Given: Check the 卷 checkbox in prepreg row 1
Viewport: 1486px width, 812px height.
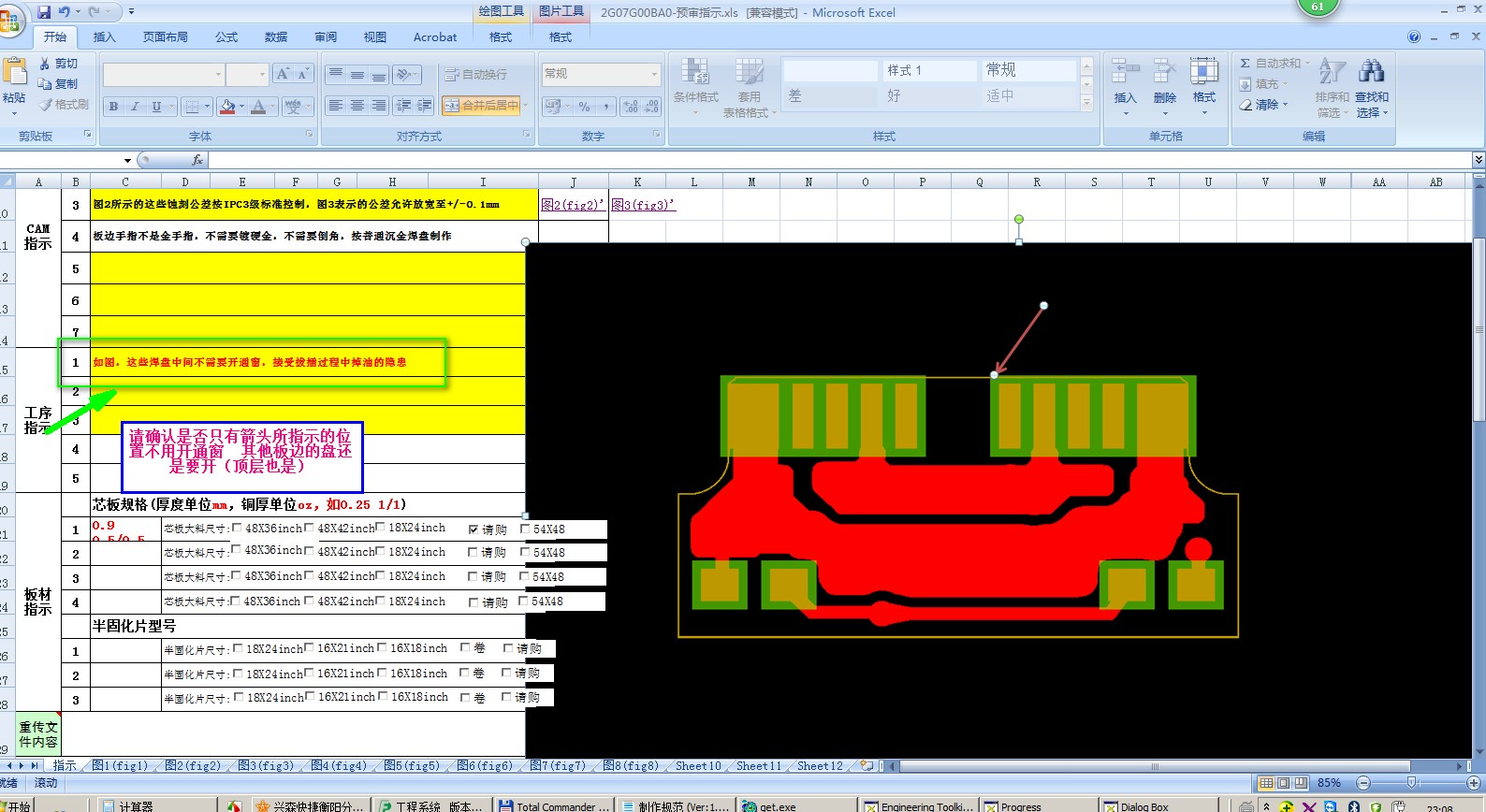Looking at the screenshot, I should point(465,647).
